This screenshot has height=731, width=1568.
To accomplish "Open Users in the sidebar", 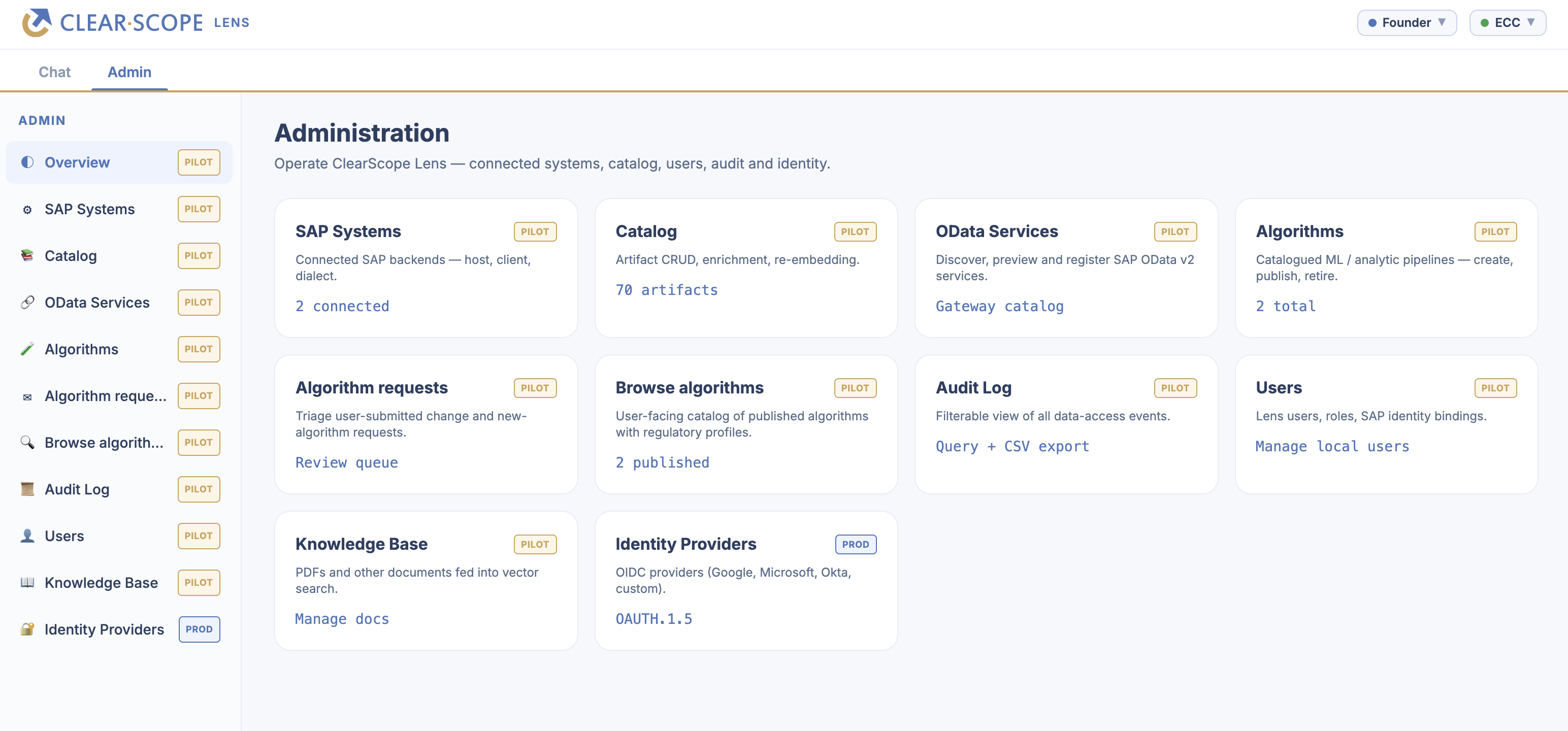I will pos(119,536).
